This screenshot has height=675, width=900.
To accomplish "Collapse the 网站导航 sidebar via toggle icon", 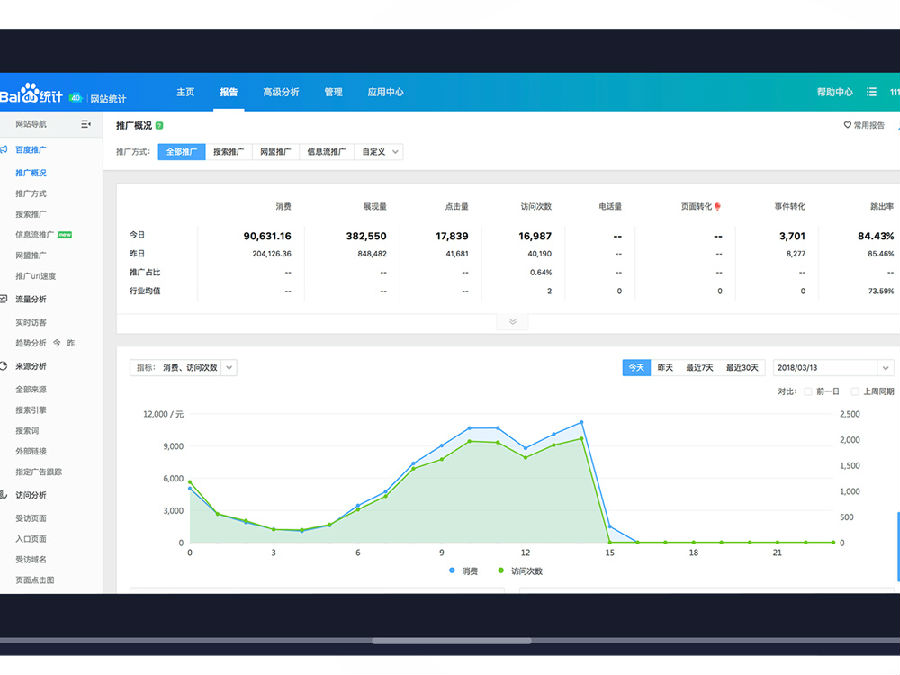I will point(86,125).
